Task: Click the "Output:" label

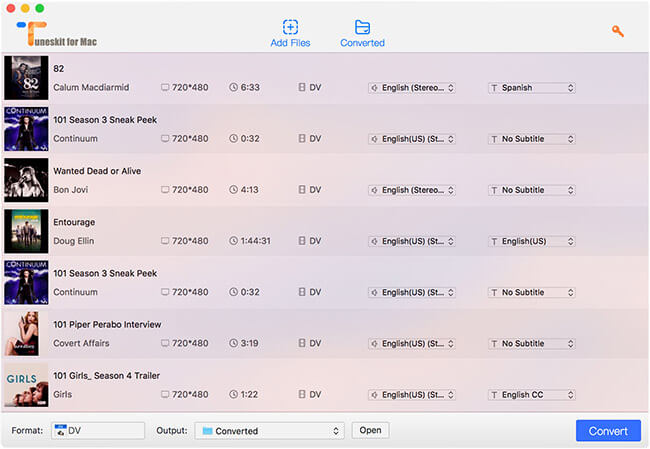Action: point(172,431)
